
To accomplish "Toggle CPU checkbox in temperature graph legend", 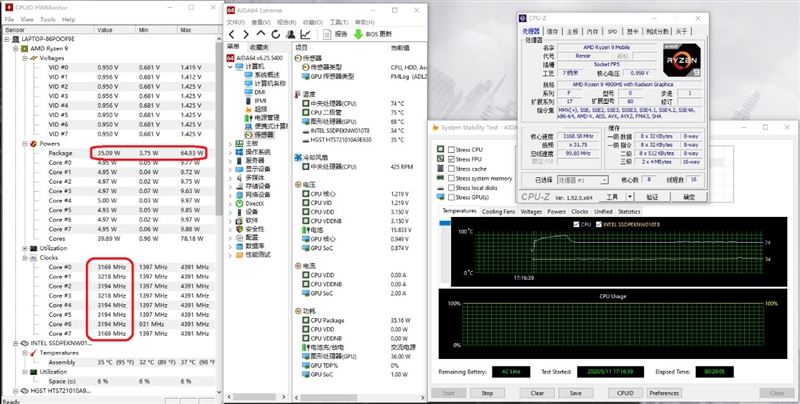I will (576, 224).
